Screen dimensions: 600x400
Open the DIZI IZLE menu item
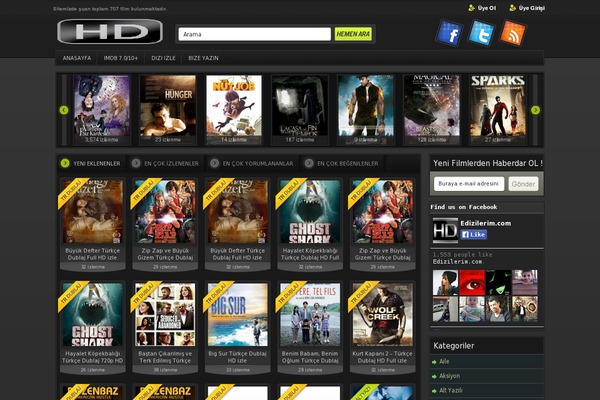[163, 58]
